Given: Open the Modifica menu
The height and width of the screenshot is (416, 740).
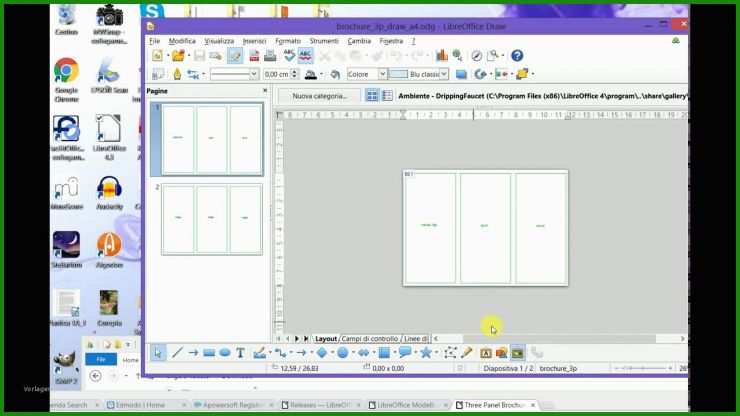Looking at the screenshot, I should click(182, 41).
